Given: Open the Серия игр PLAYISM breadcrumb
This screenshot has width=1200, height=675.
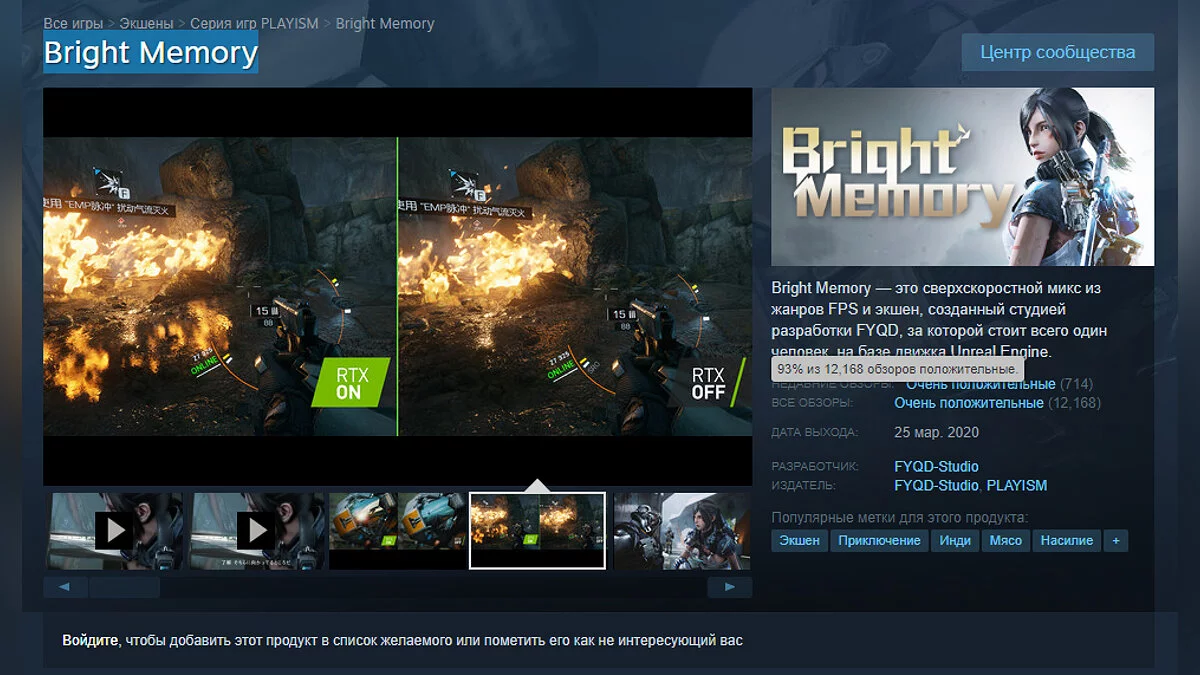Looking at the screenshot, I should tap(255, 22).
